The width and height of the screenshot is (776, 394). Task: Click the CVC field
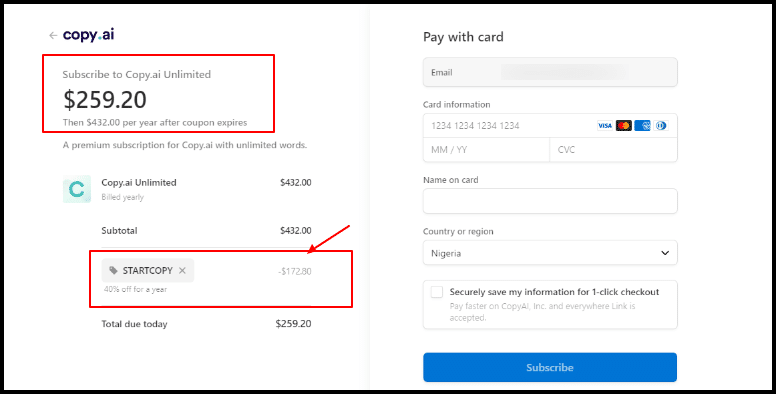(x=614, y=150)
